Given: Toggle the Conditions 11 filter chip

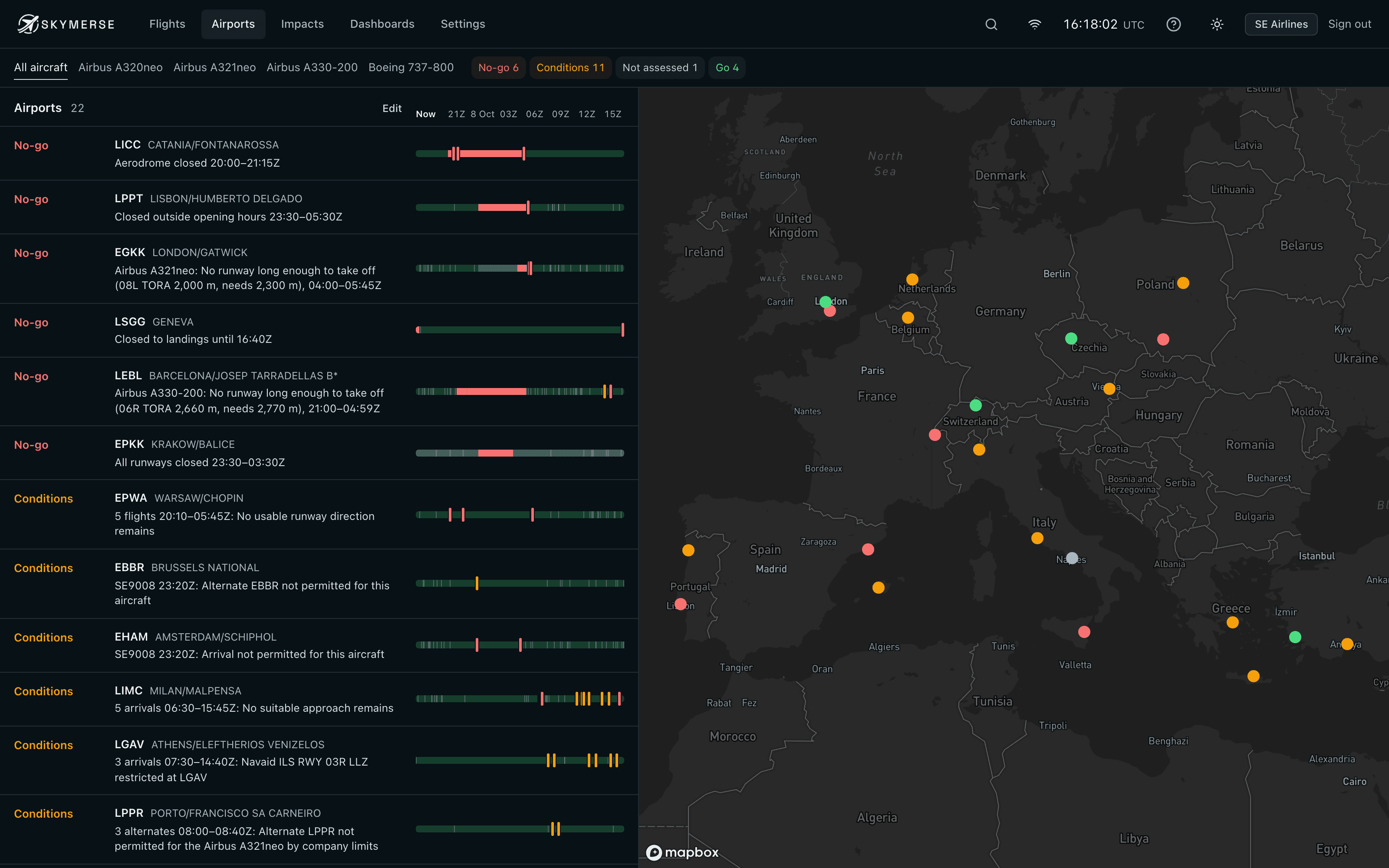Looking at the screenshot, I should tap(570, 68).
